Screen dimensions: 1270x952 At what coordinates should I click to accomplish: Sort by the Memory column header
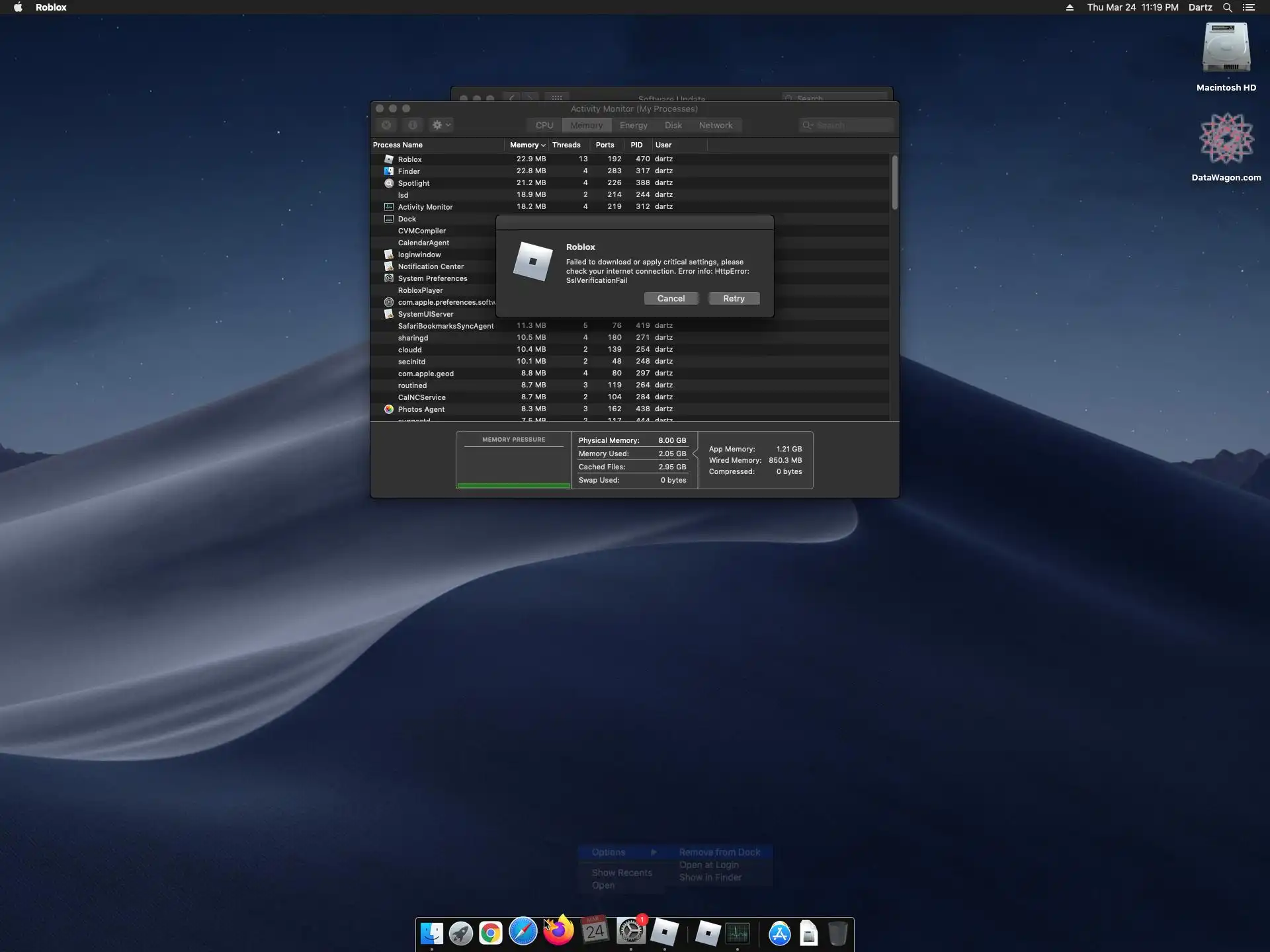pyautogui.click(x=527, y=145)
